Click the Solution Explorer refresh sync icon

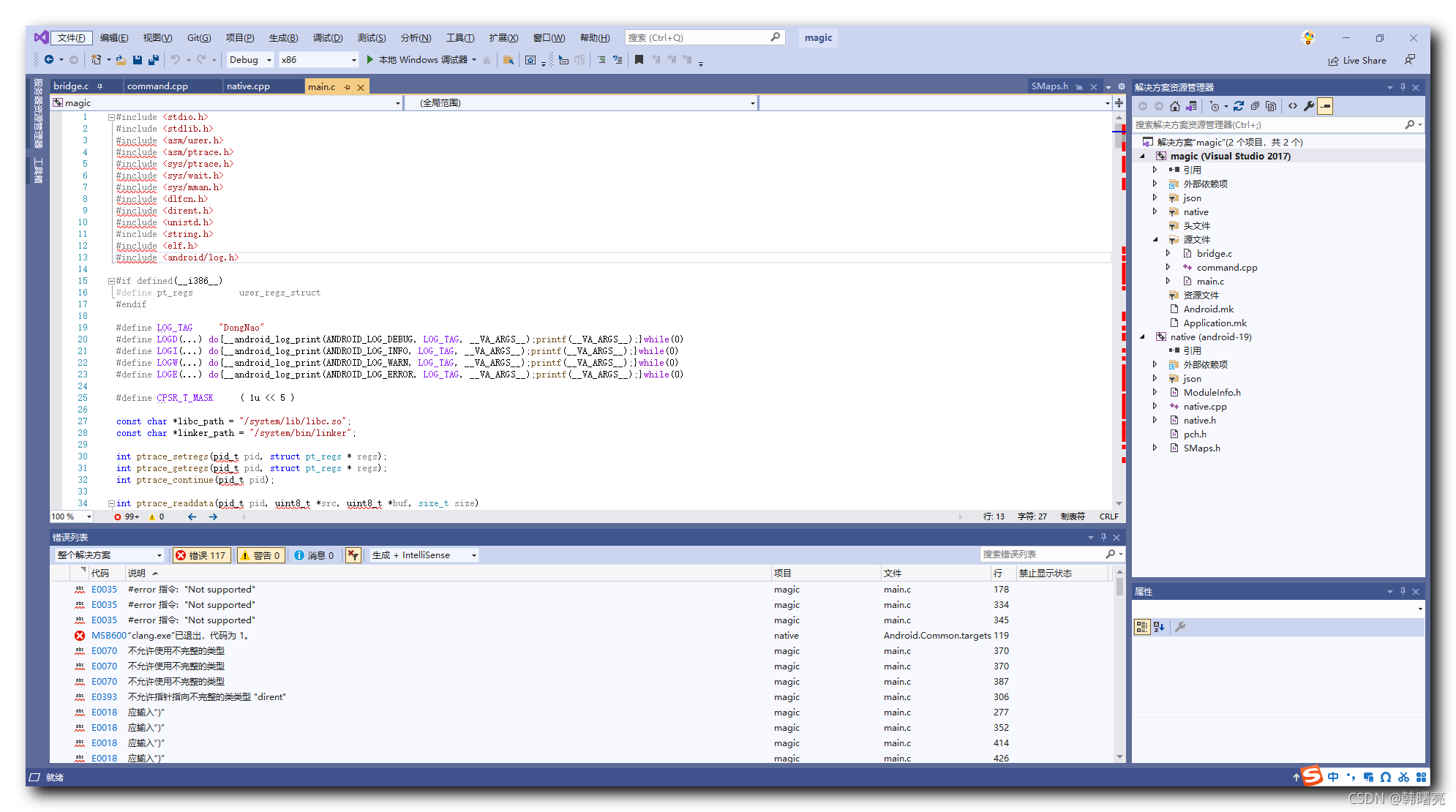click(x=1239, y=106)
